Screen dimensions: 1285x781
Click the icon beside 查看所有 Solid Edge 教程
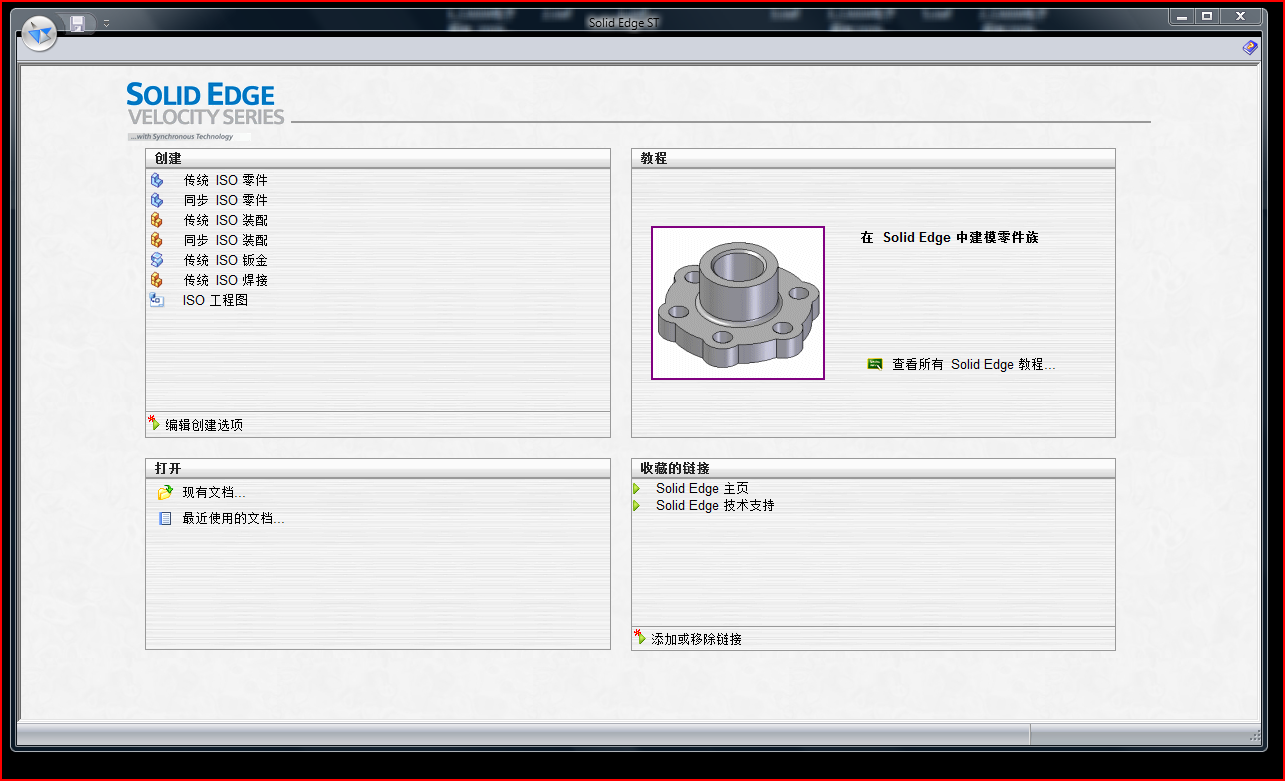[875, 364]
